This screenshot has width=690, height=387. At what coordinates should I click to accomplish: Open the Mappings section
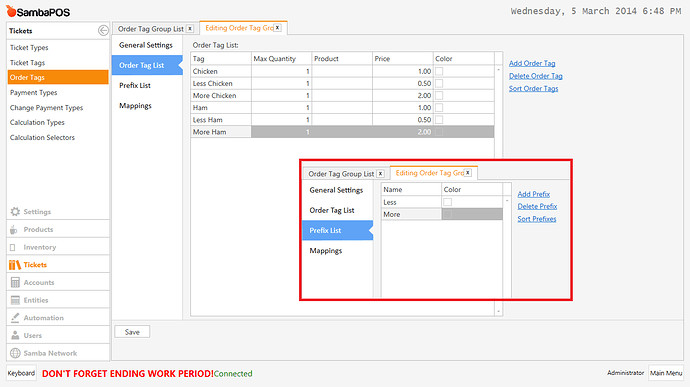coord(147,106)
